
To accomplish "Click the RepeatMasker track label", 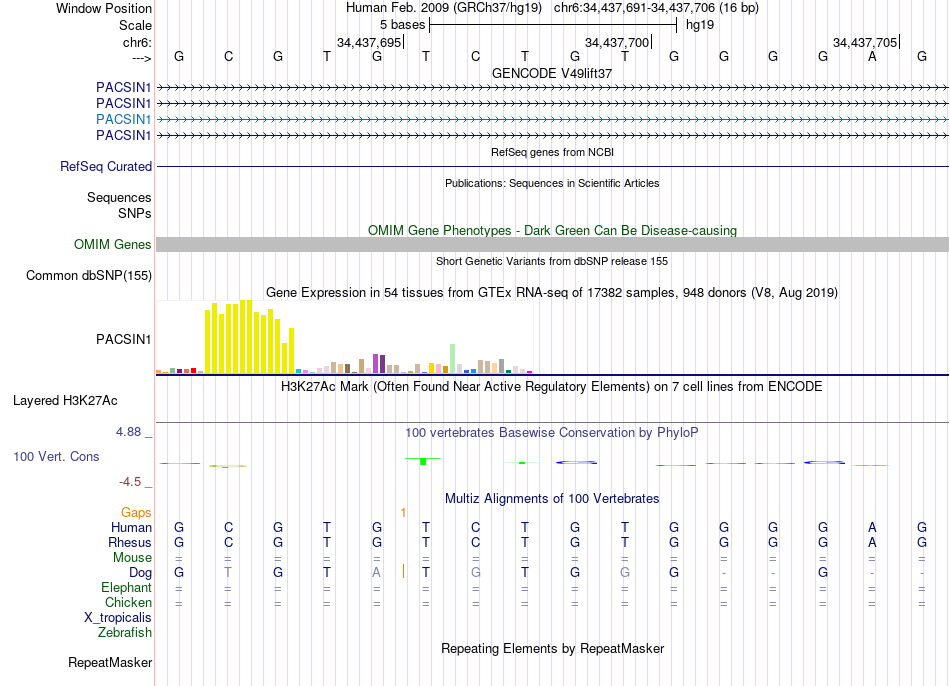I will pyautogui.click(x=110, y=662).
